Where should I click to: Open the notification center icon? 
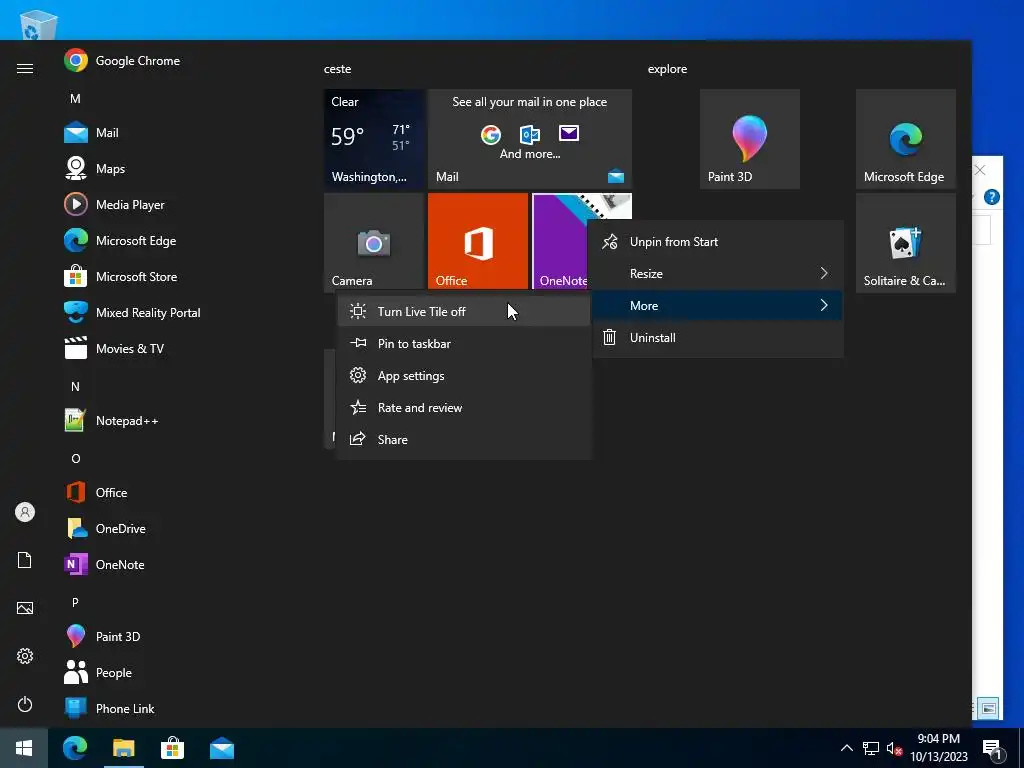pos(992,749)
